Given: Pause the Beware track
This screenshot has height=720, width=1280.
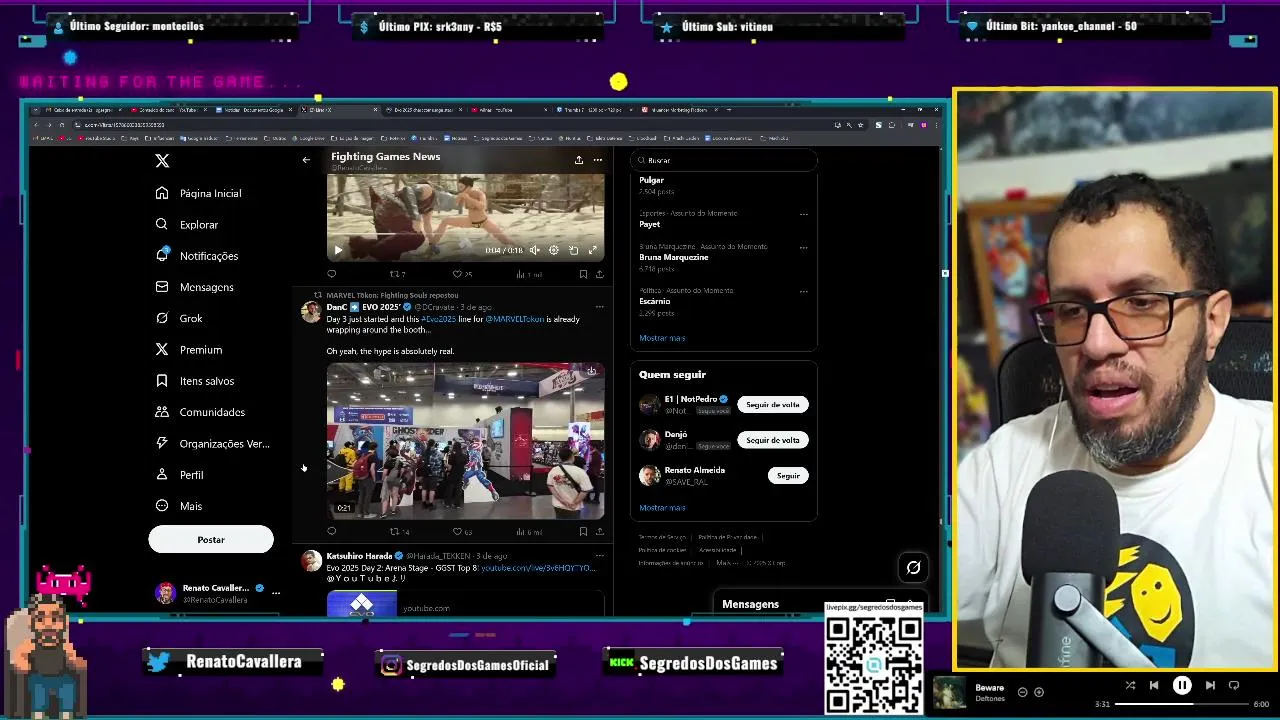Looking at the screenshot, I should pyautogui.click(x=1182, y=685).
